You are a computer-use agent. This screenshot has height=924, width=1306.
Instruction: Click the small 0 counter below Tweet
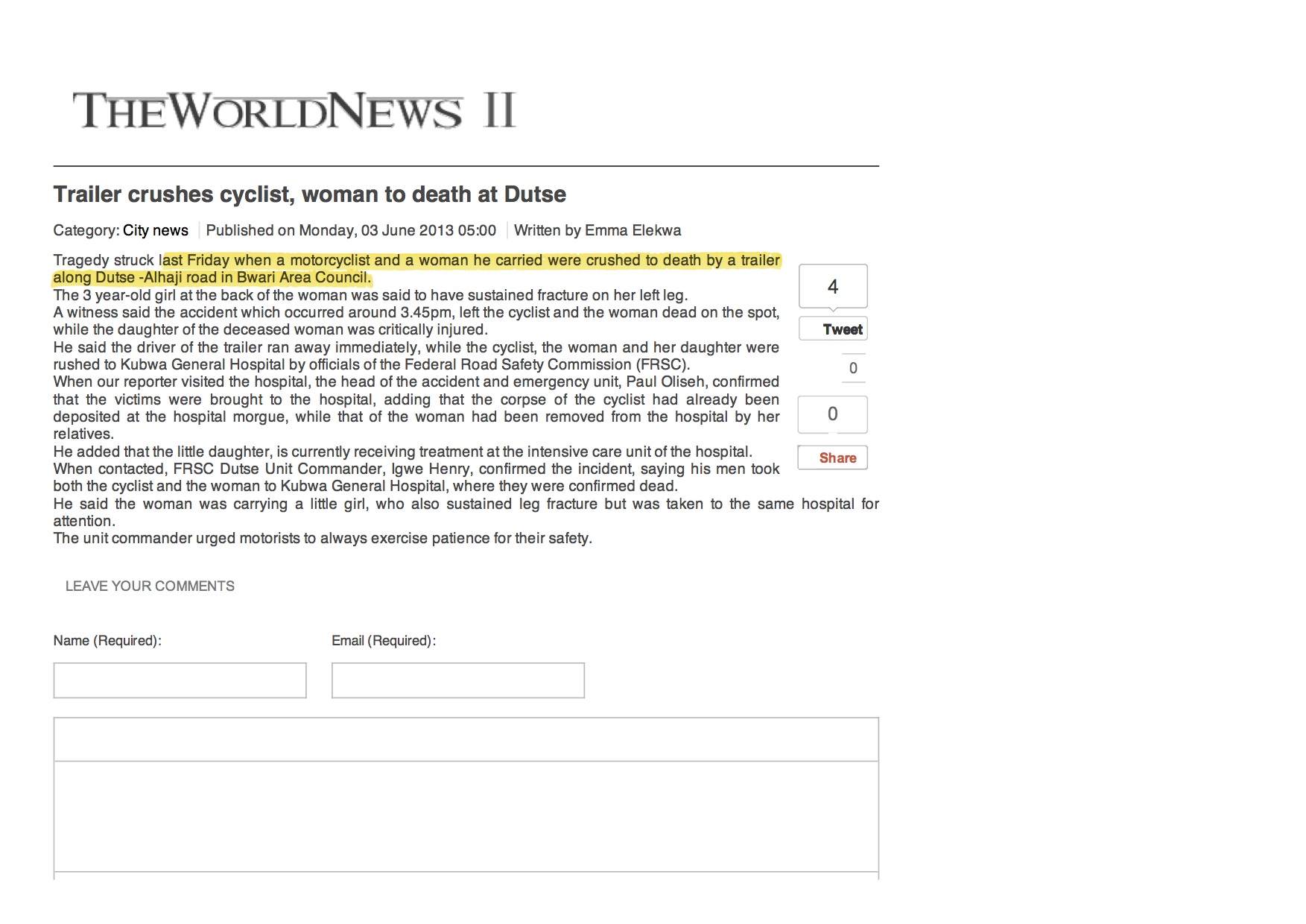[x=854, y=368]
